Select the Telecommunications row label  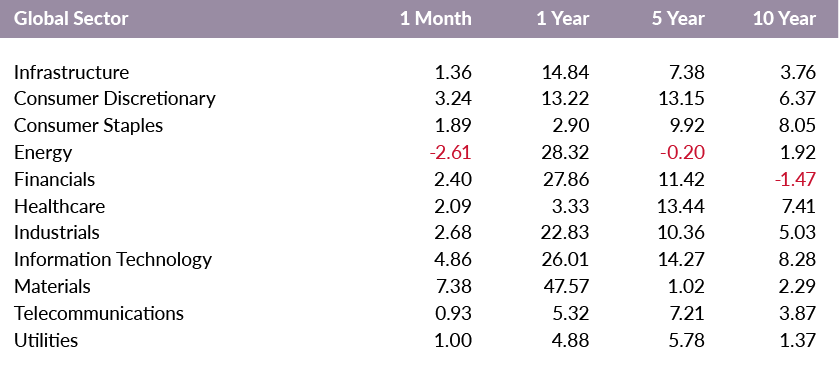pos(98,313)
